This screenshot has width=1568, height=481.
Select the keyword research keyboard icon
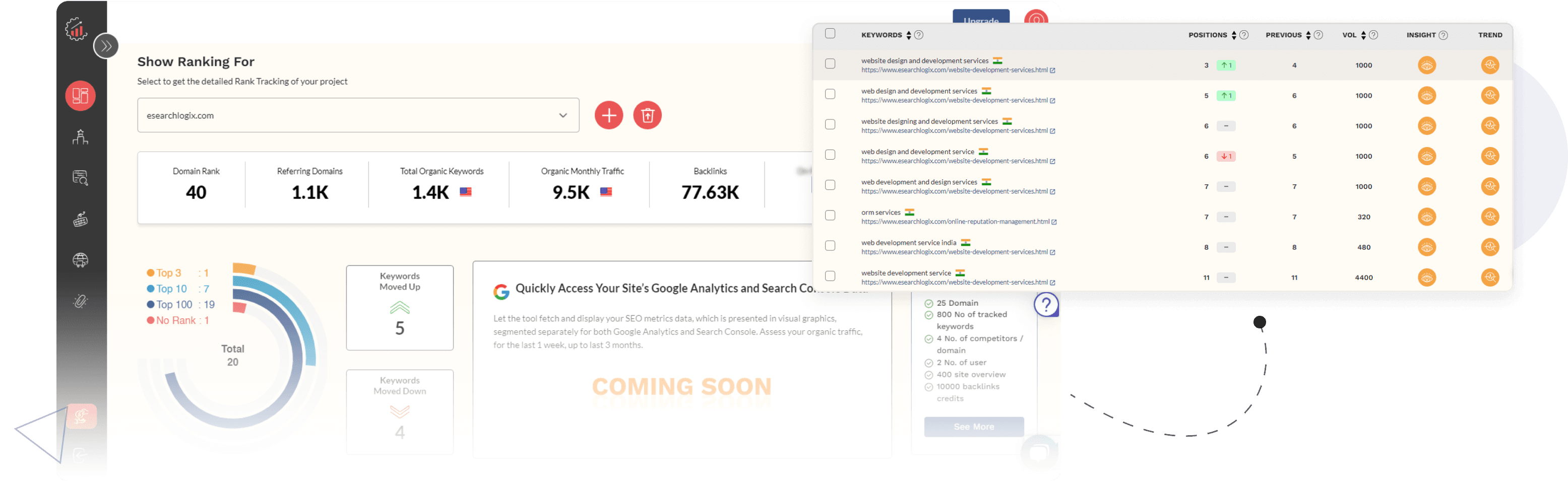click(x=80, y=219)
